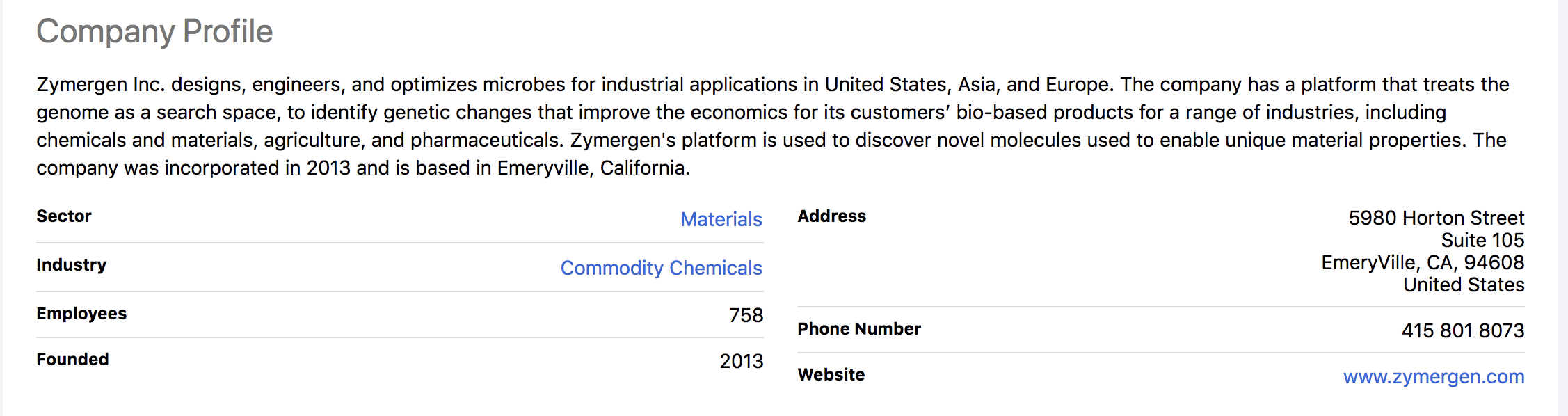Click the Industry row label

tap(72, 265)
